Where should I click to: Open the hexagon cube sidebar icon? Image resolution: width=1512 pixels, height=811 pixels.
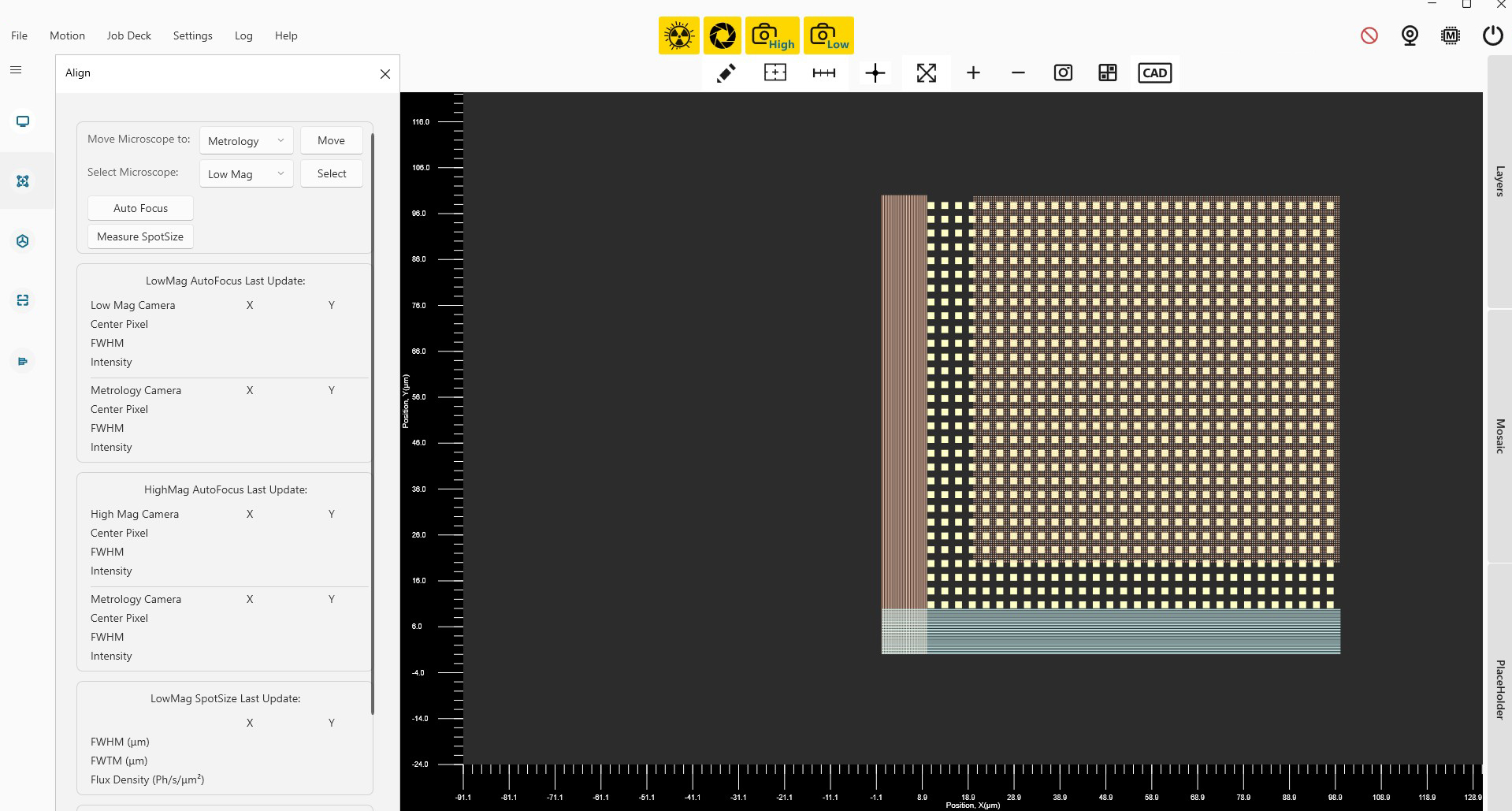tap(23, 241)
